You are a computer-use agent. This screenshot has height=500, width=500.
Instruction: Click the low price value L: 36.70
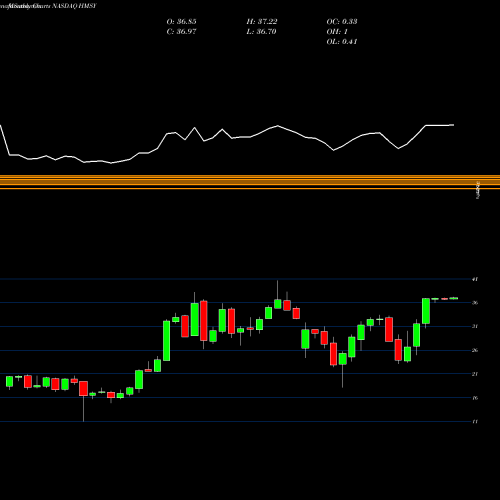[261, 32]
